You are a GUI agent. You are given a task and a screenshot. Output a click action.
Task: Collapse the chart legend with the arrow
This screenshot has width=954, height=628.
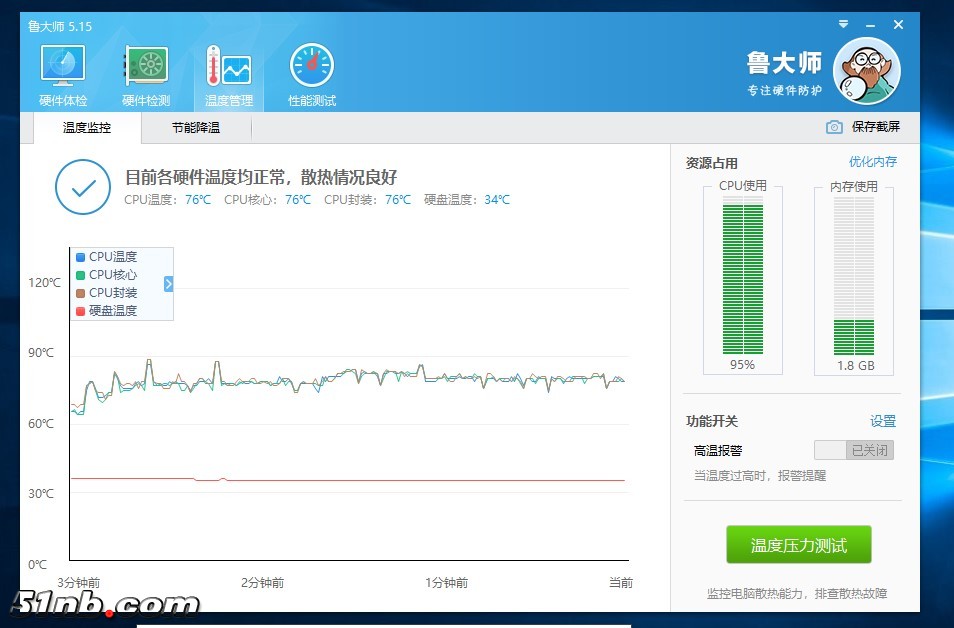click(168, 284)
